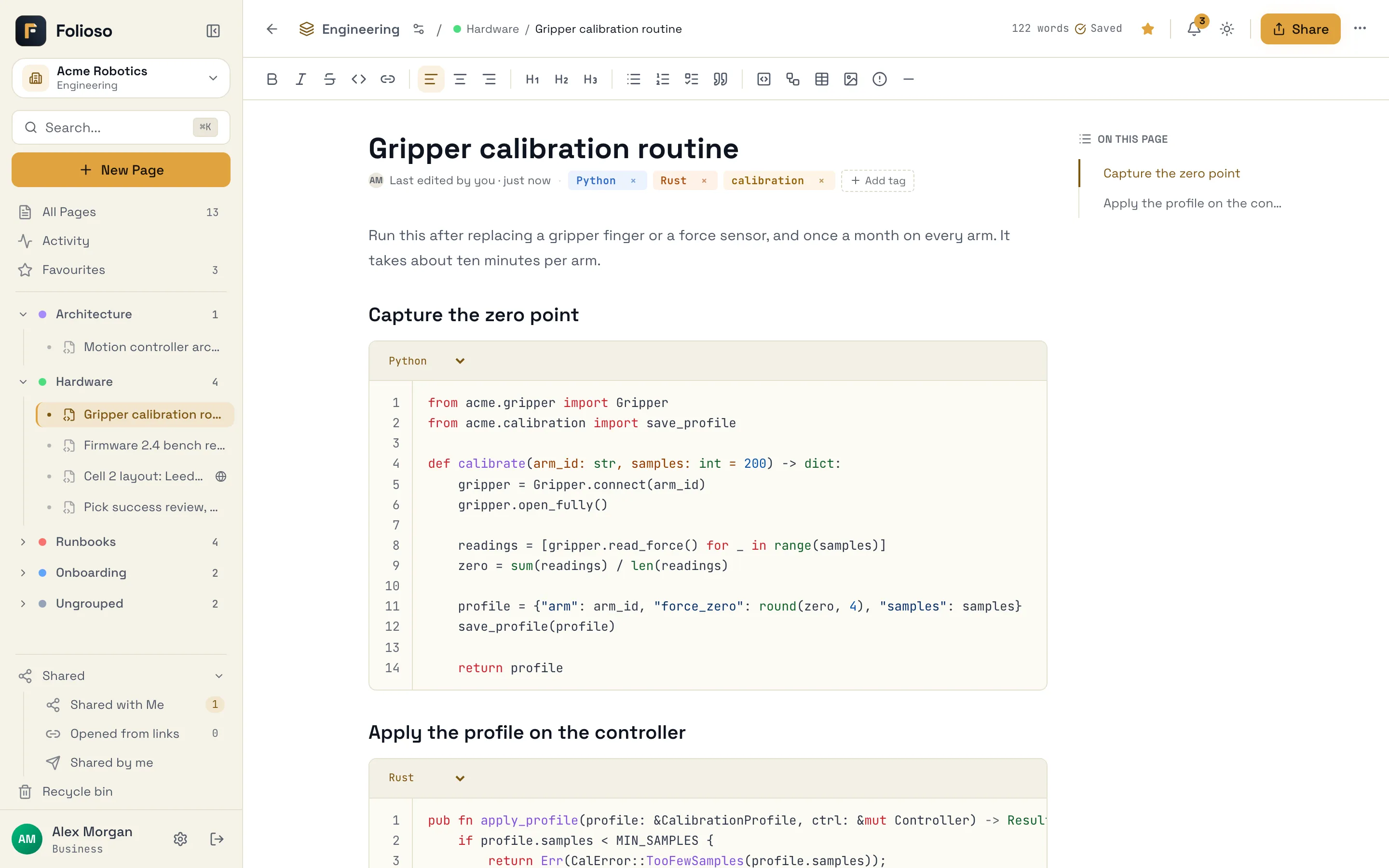The height and width of the screenshot is (868, 1389).
Task: Insert checklist / task list
Action: [x=692, y=79]
